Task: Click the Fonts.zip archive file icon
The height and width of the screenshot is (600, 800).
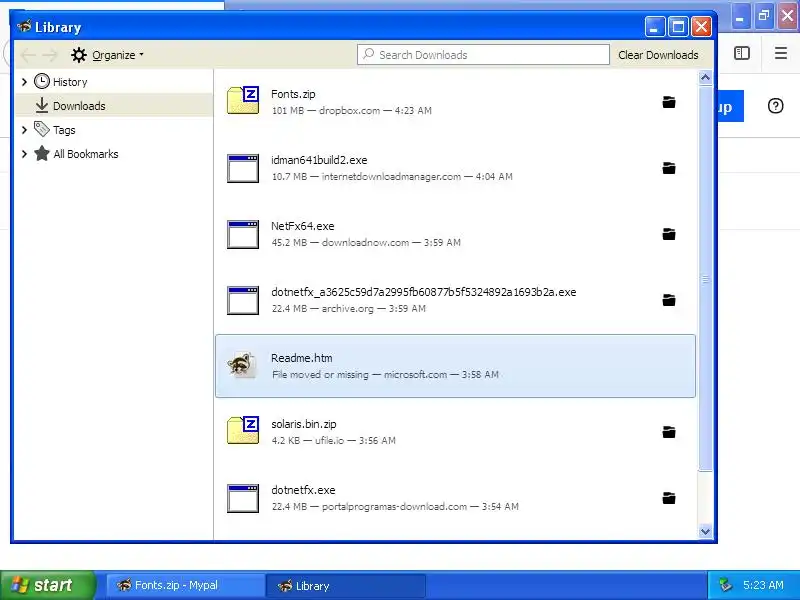Action: pos(243,100)
